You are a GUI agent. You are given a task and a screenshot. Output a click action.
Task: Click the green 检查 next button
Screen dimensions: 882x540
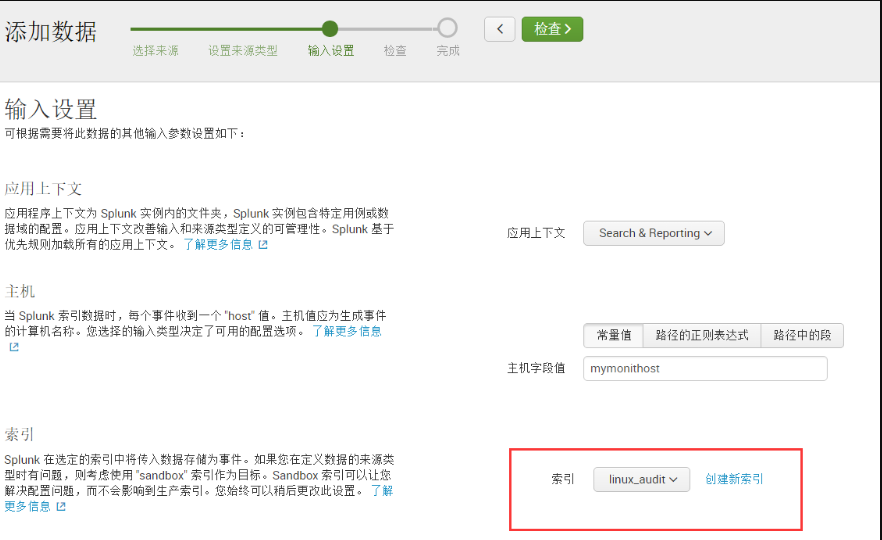[552, 29]
